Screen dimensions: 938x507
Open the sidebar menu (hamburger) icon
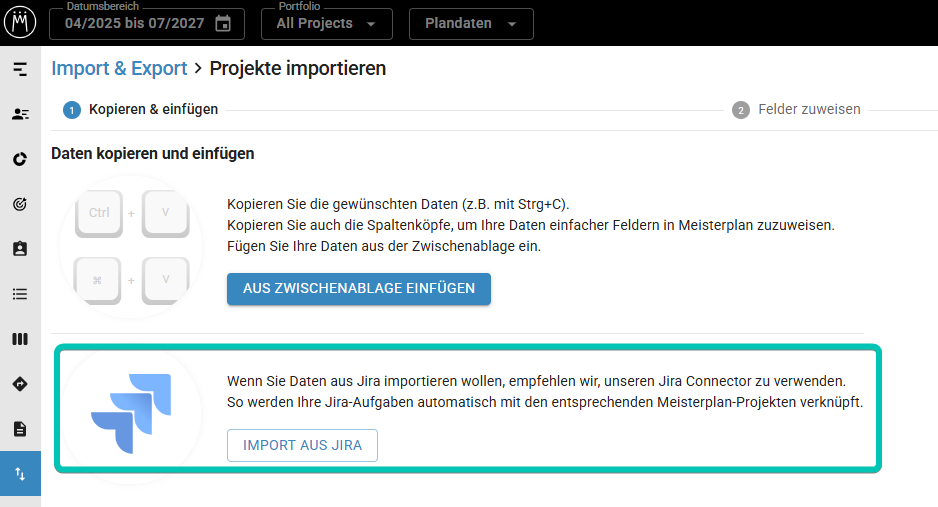pyautogui.click(x=20, y=69)
